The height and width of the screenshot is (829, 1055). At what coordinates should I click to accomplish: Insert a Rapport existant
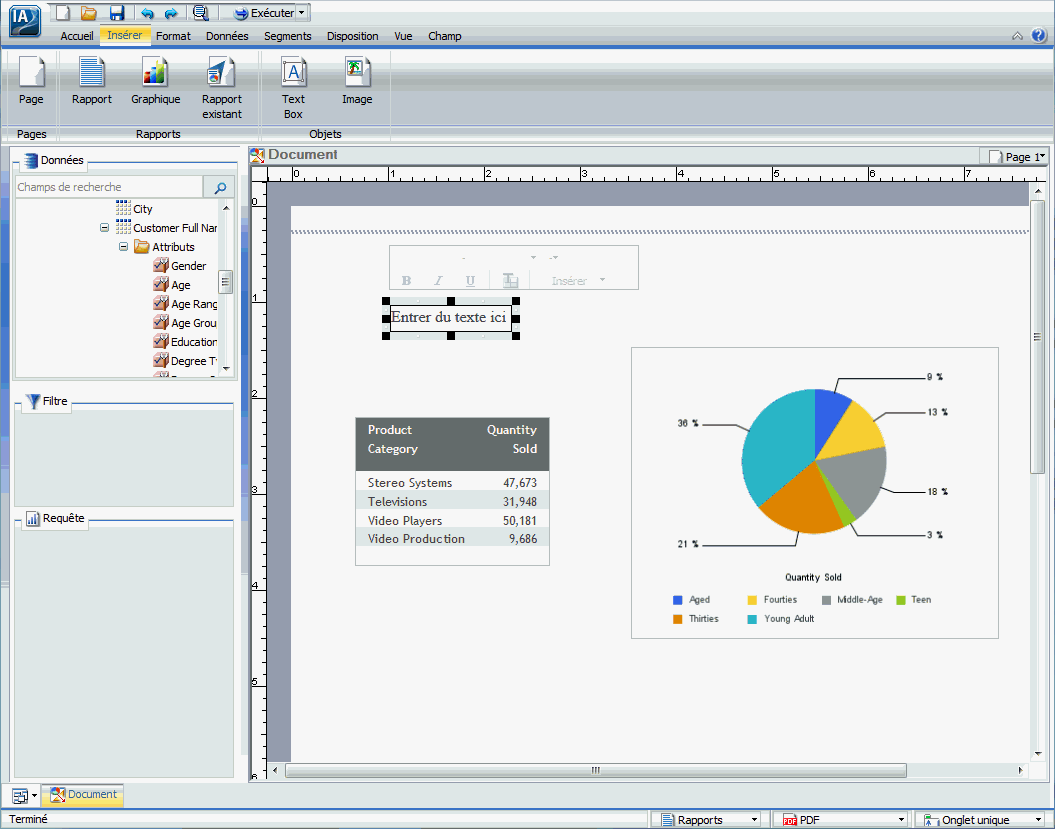221,88
